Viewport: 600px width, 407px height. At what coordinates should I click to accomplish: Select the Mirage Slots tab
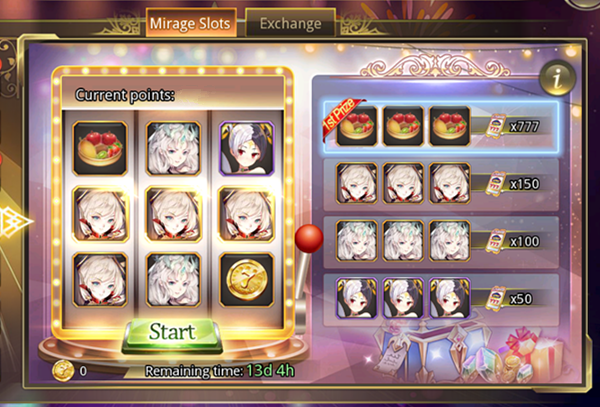pyautogui.click(x=191, y=23)
